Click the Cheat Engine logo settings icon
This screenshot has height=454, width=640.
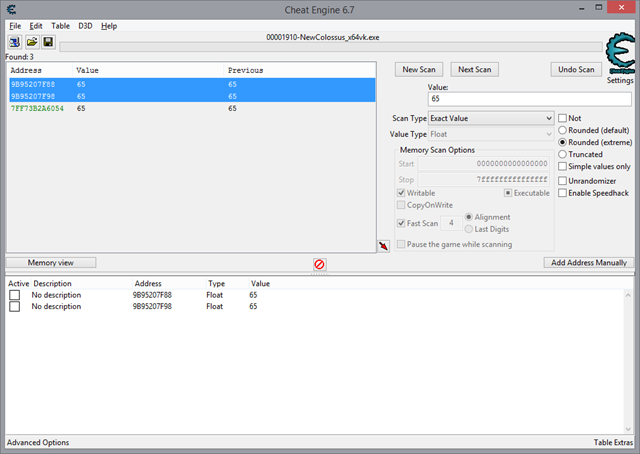pos(619,55)
